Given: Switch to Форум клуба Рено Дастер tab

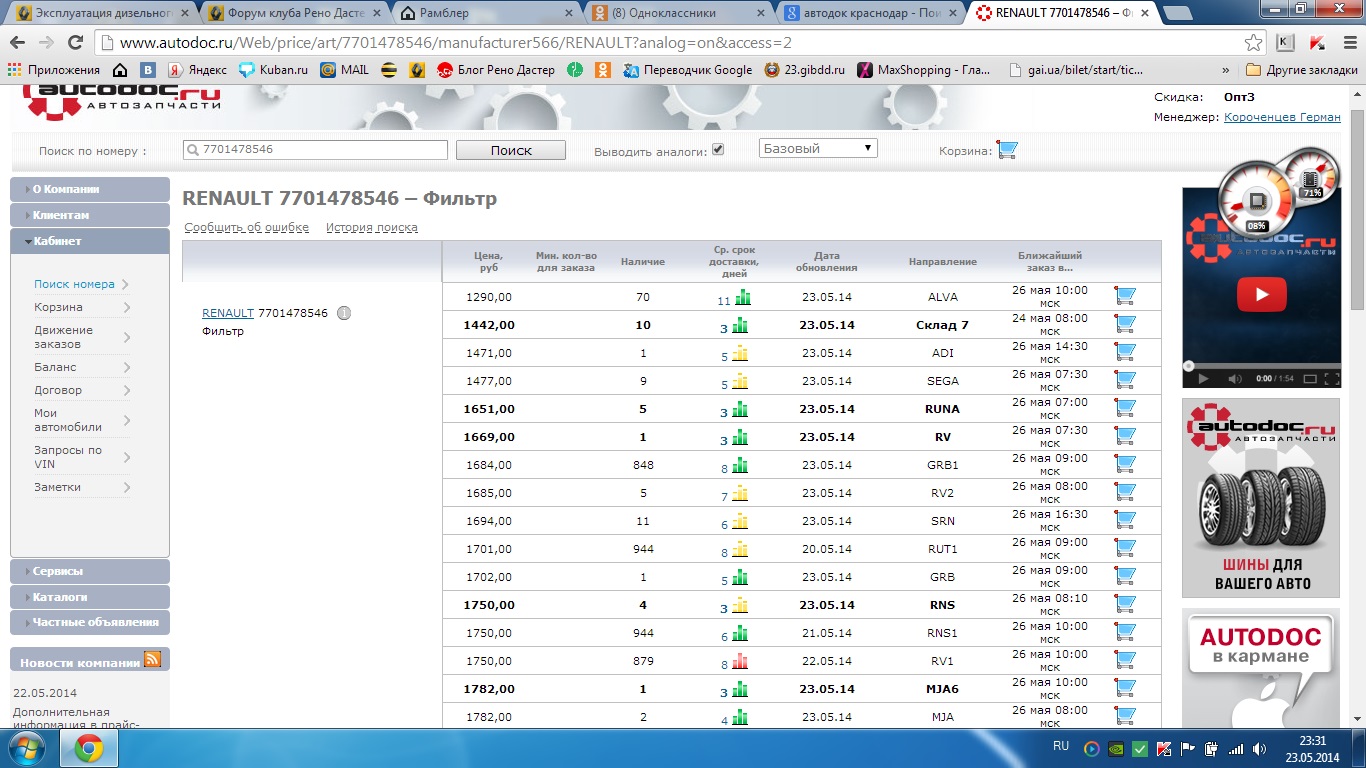Looking at the screenshot, I should point(290,14).
